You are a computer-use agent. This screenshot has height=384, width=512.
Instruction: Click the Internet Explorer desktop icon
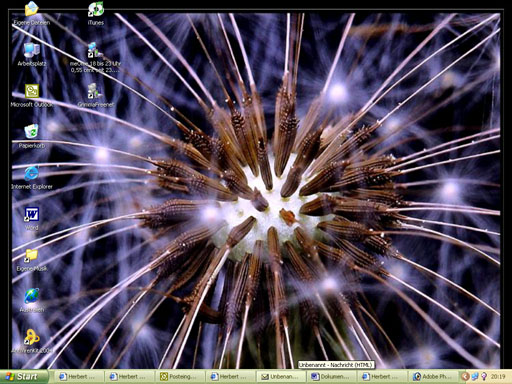tap(32, 177)
